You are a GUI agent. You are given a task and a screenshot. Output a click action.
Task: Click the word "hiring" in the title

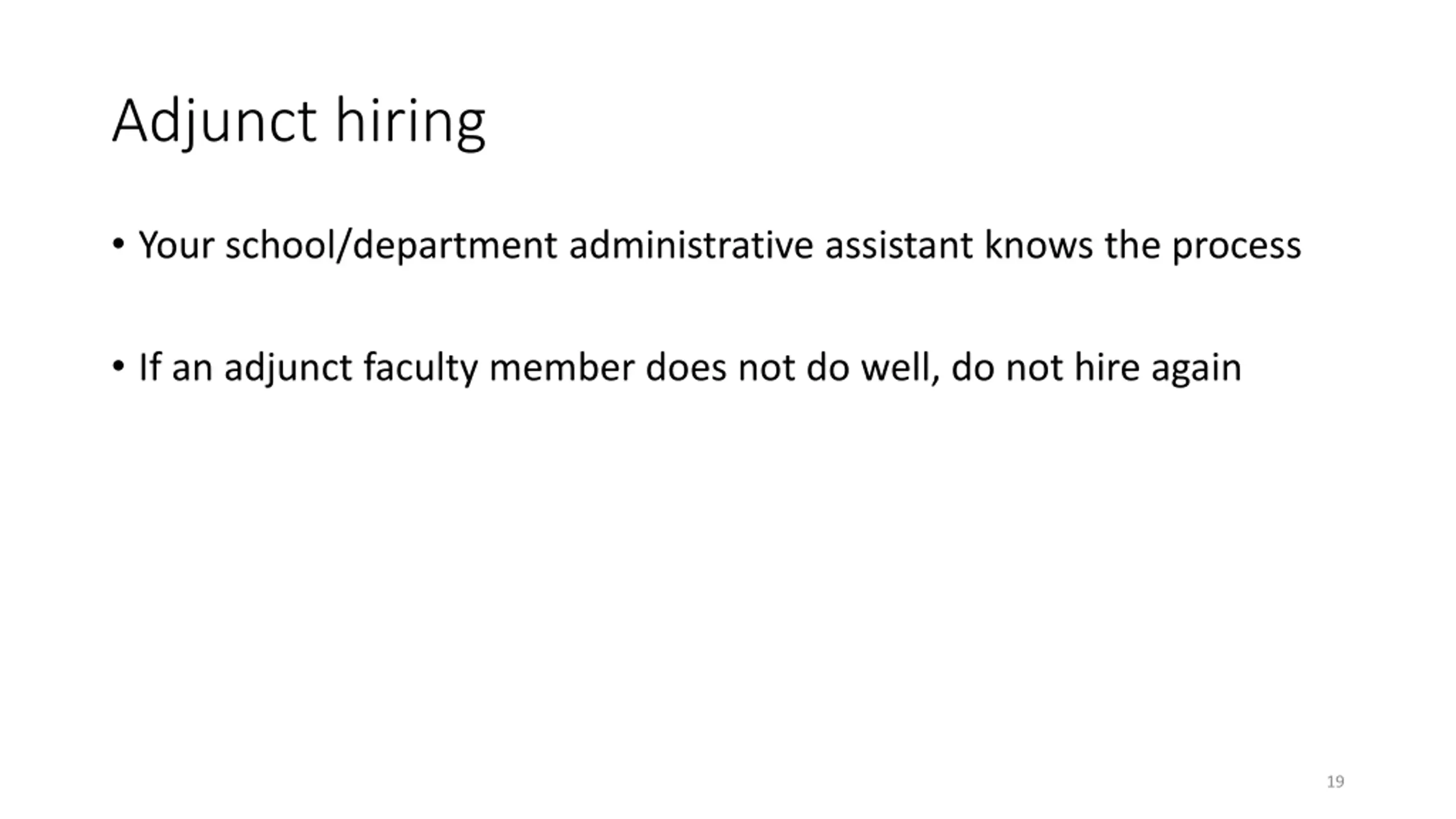(x=410, y=121)
